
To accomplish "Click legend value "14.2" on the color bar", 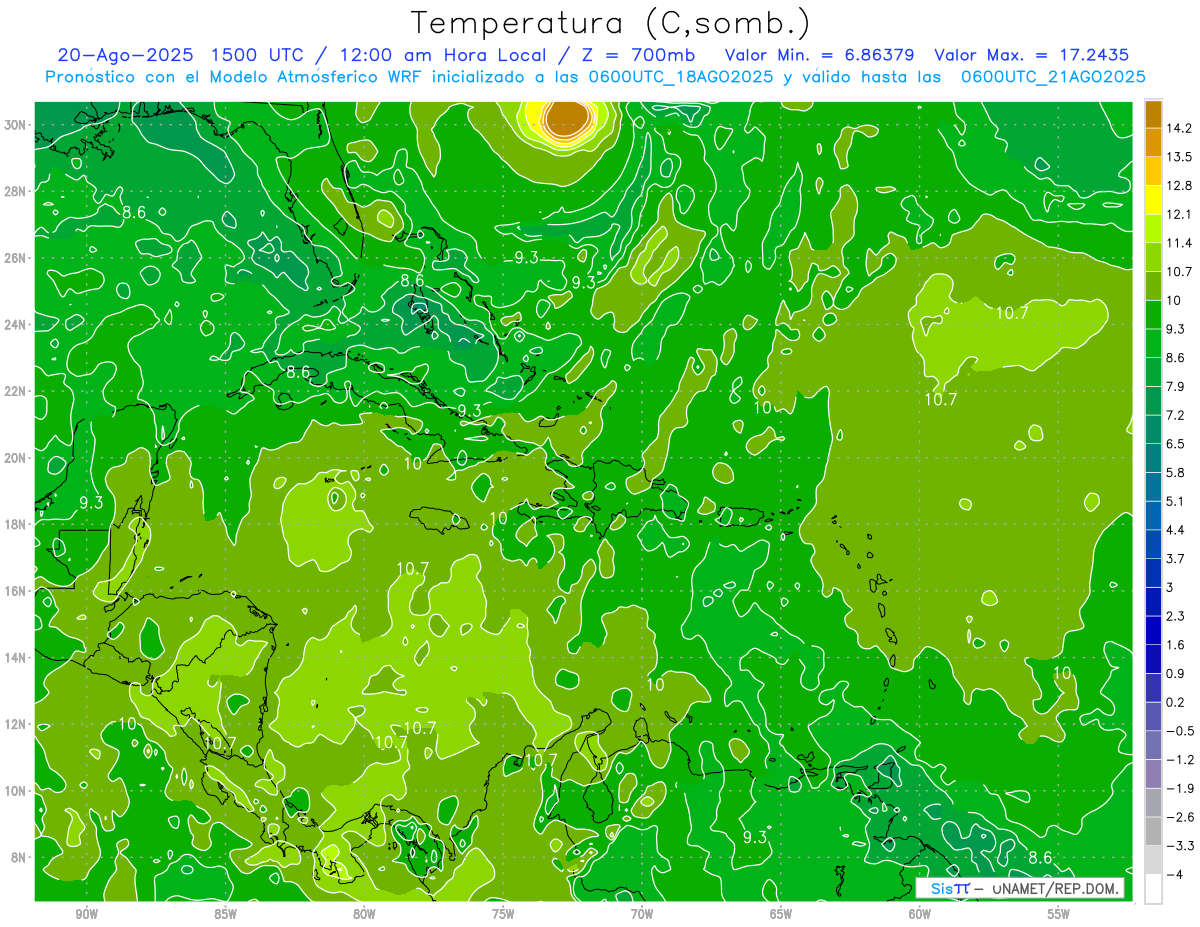I will [1181, 128].
